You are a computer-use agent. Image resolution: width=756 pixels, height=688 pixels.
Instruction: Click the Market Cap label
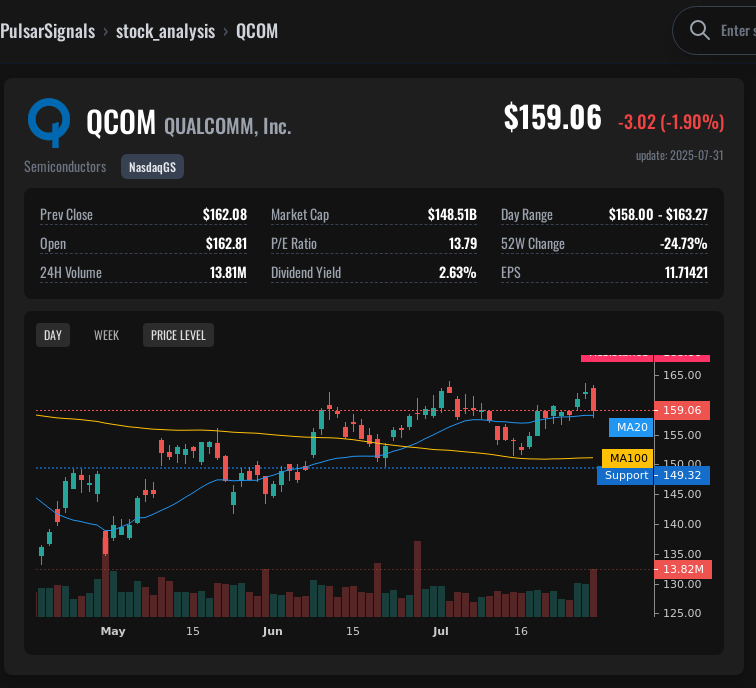pyautogui.click(x=300, y=215)
